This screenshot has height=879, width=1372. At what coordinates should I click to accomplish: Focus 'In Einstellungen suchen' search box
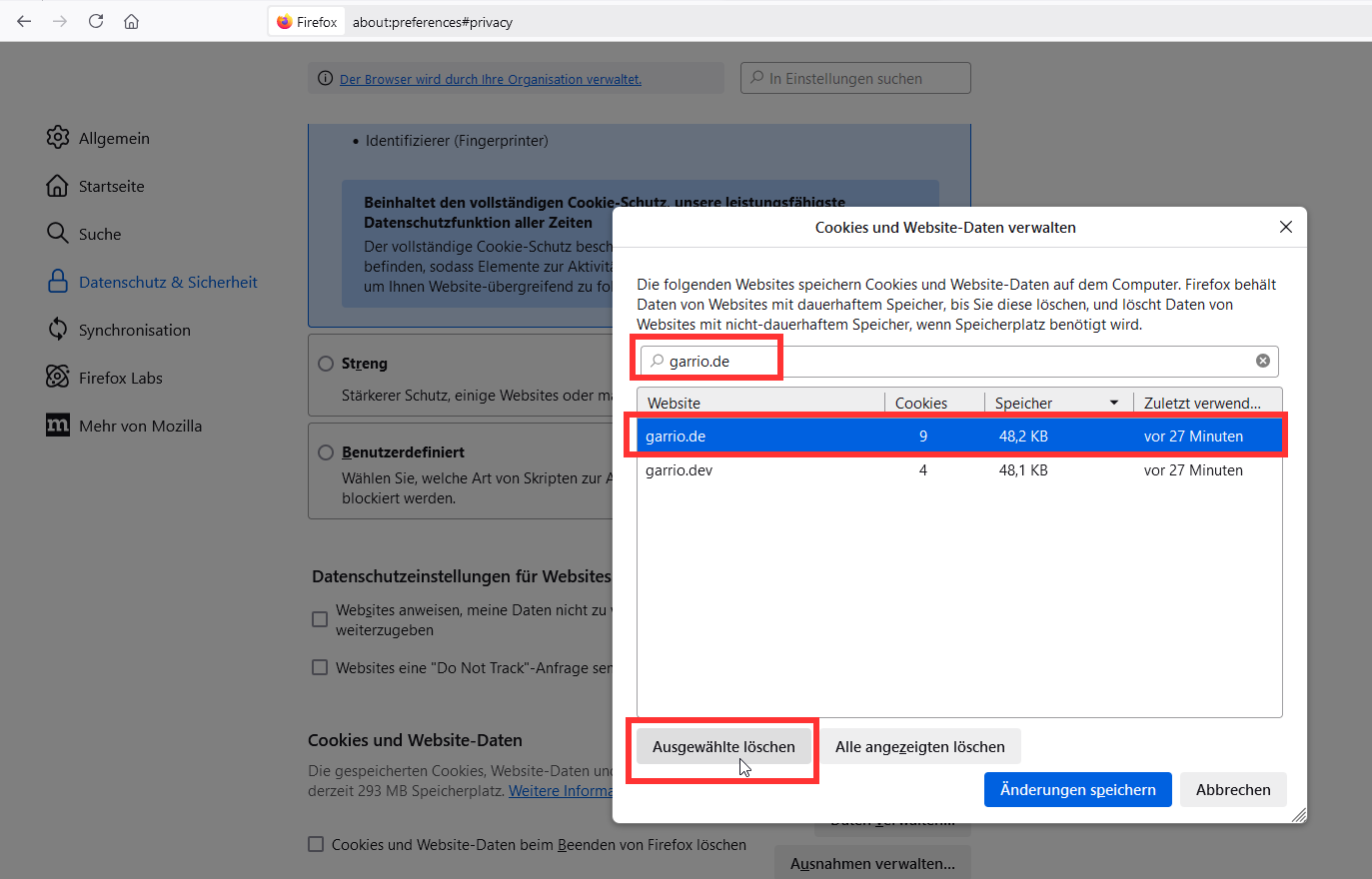(x=855, y=78)
